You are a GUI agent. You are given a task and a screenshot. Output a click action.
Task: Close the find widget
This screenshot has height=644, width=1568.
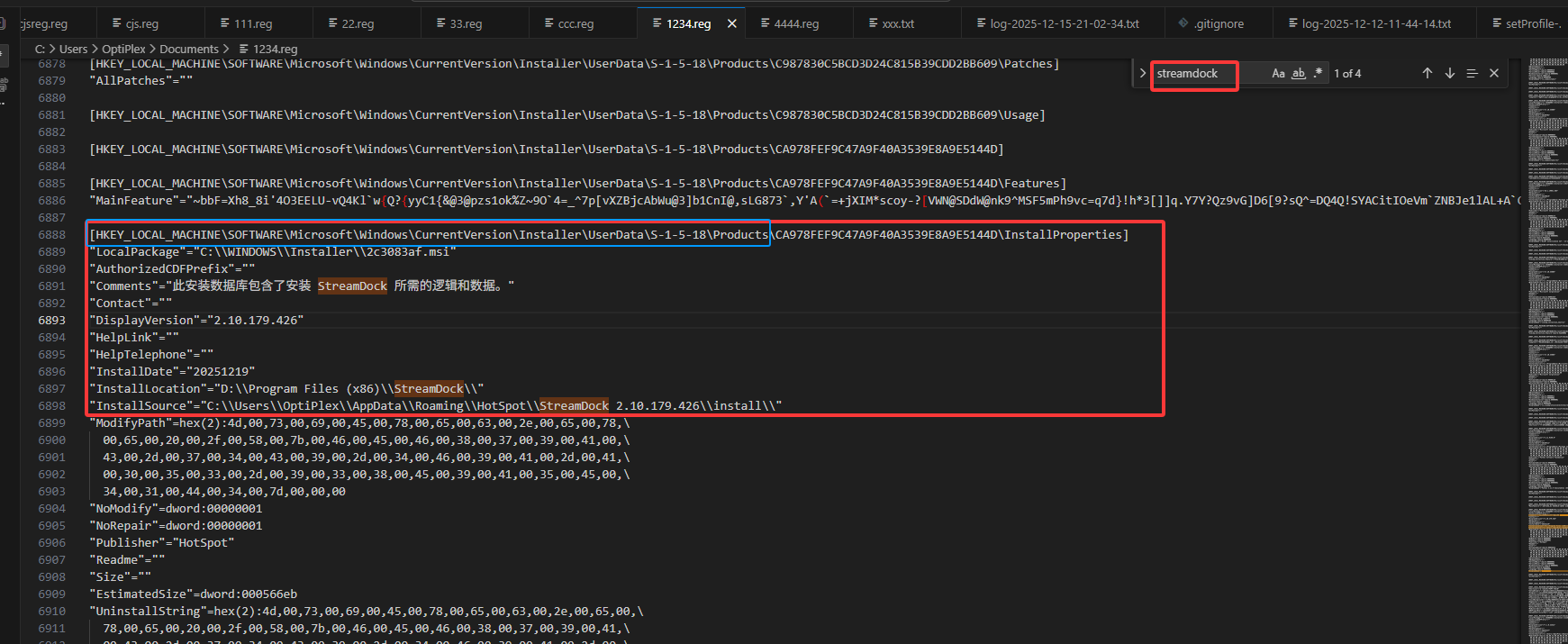[x=1494, y=74]
